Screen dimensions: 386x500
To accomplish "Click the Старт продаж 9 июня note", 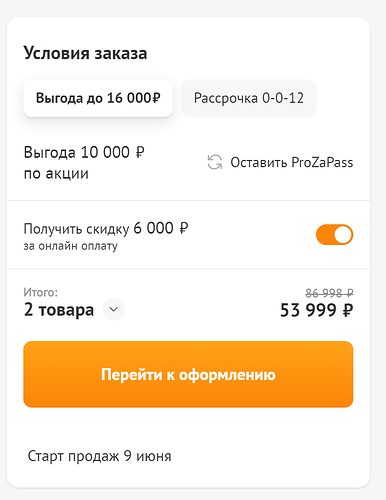I will coord(99,456).
